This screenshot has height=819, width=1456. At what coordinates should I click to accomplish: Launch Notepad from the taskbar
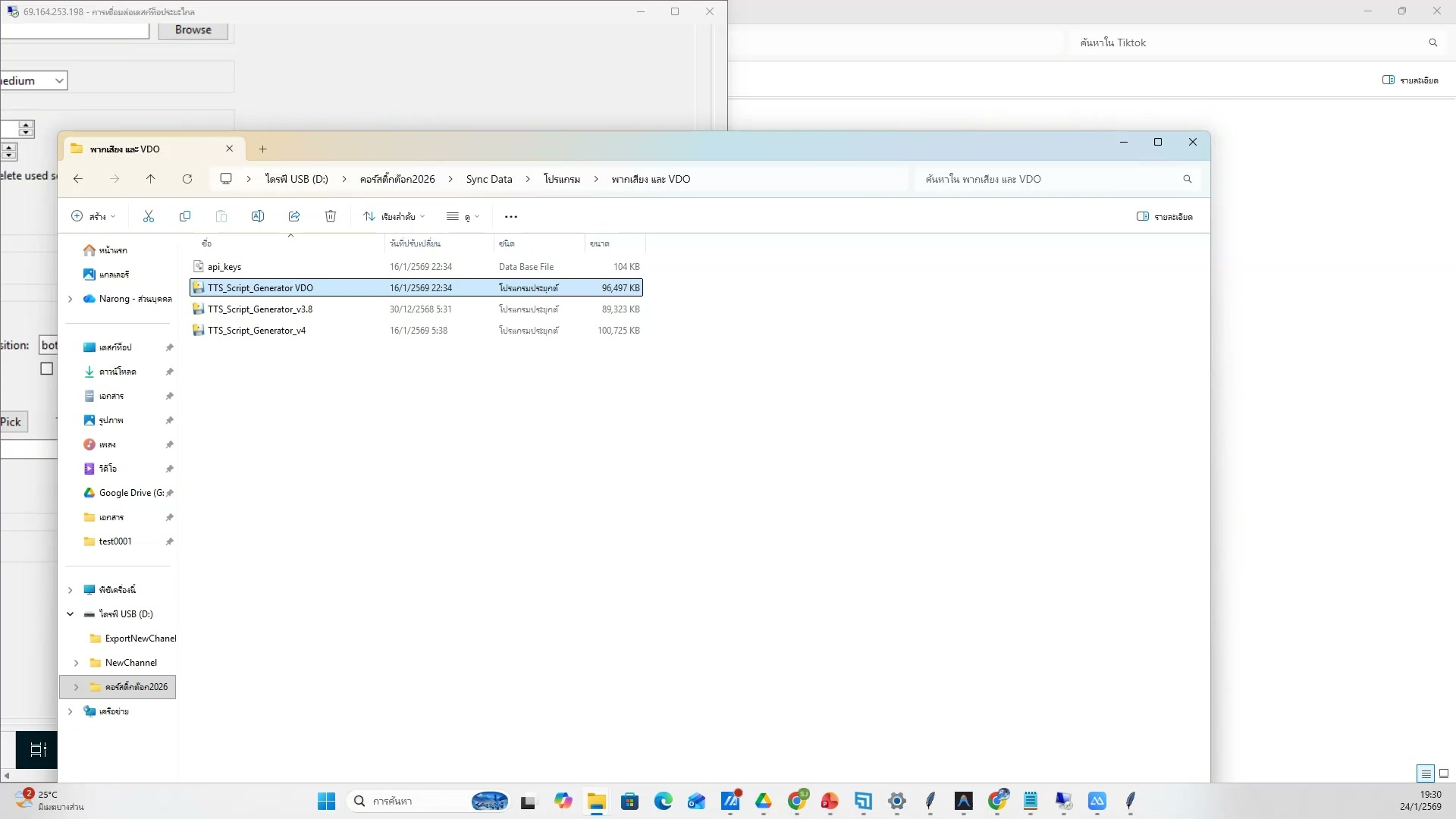(x=1030, y=802)
